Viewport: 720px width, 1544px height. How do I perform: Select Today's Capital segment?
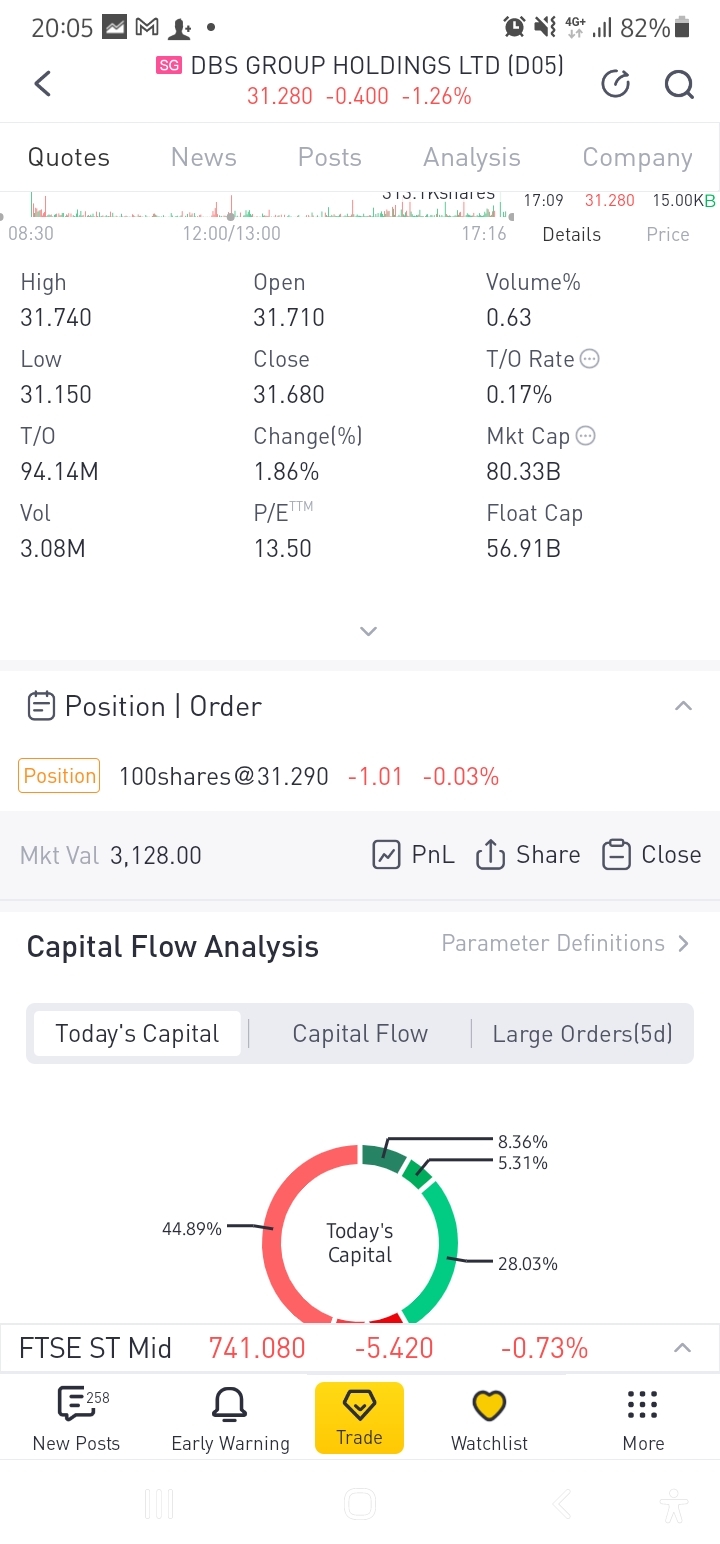click(x=137, y=1033)
